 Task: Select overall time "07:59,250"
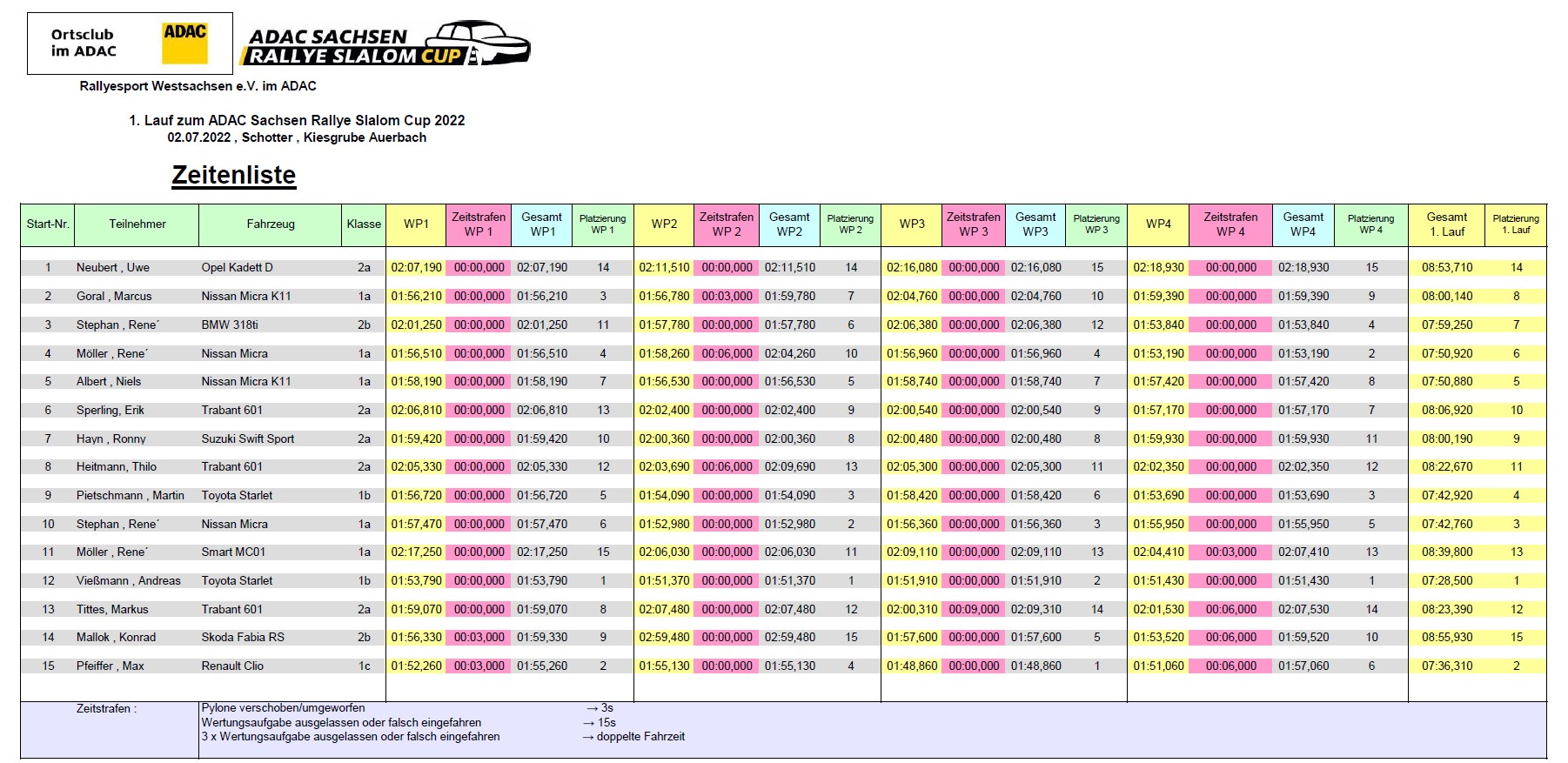coord(1447,325)
